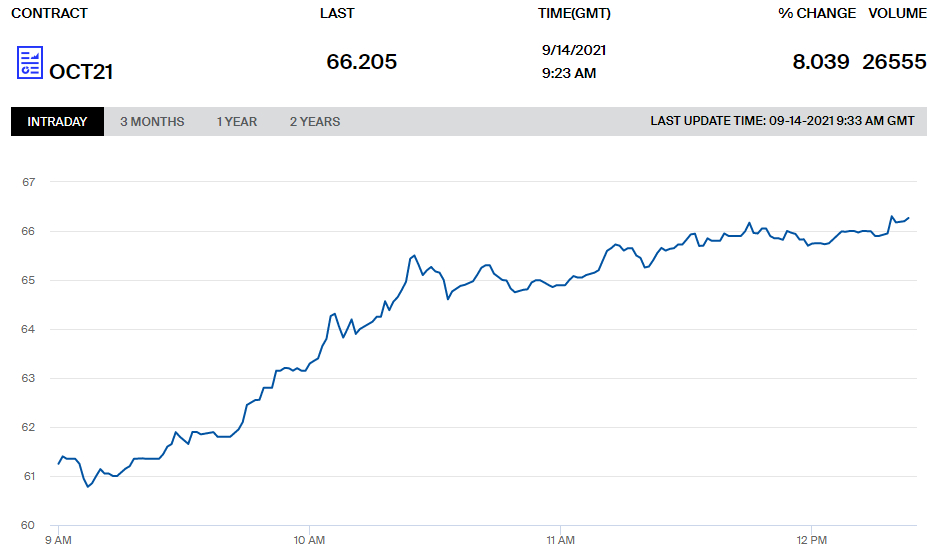This screenshot has width=938, height=549.
Task: Click the 65 y-axis label
Action: pyautogui.click(x=28, y=280)
